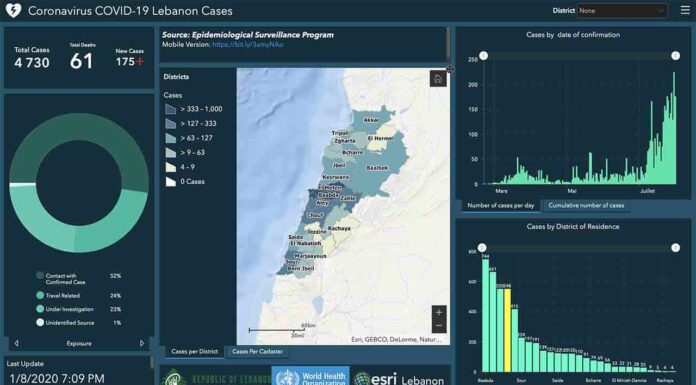Click the yellow highlighted district bar

[507, 330]
